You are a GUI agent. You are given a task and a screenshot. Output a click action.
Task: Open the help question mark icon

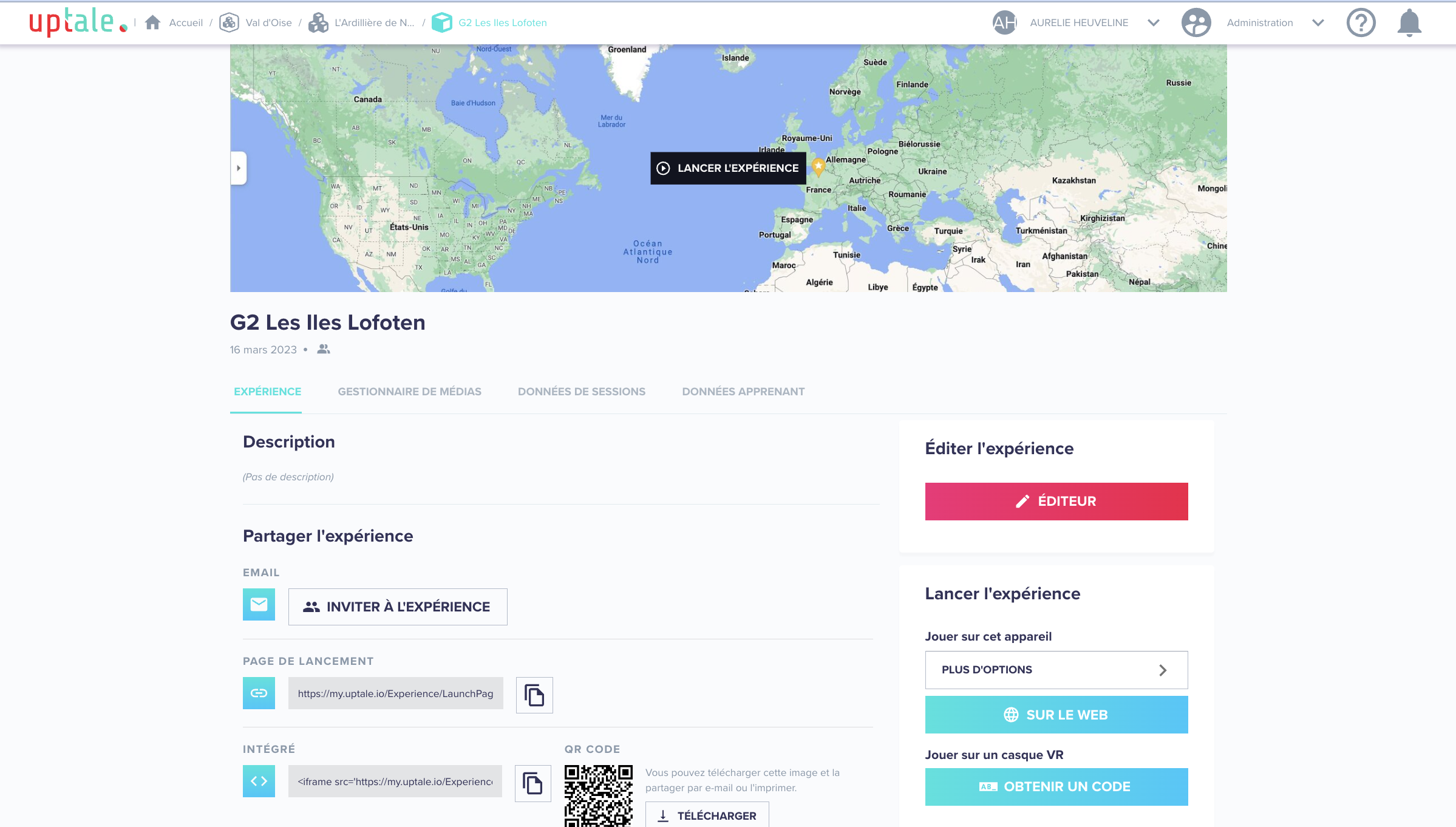coord(1361,23)
